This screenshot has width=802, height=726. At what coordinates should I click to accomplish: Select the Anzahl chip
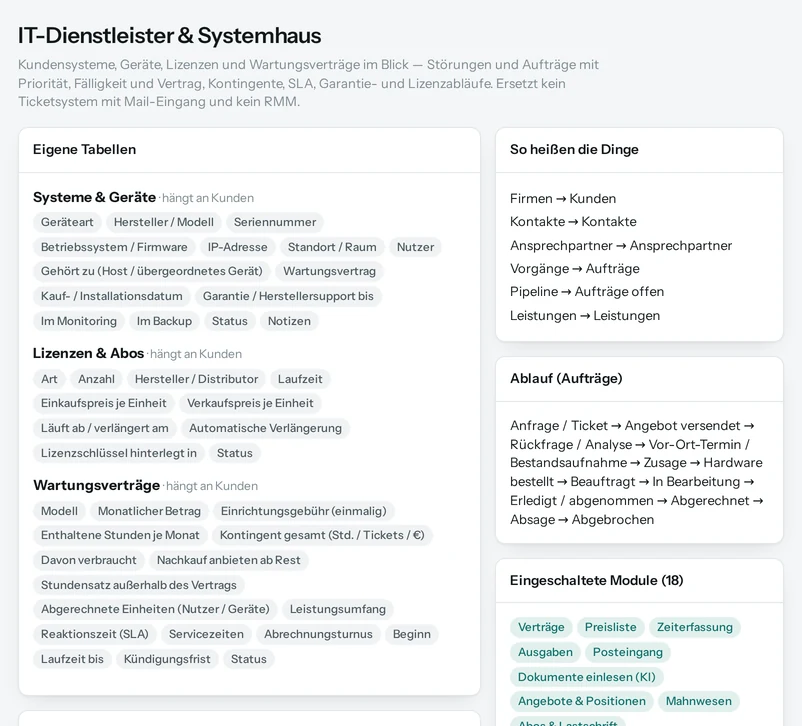[96, 379]
